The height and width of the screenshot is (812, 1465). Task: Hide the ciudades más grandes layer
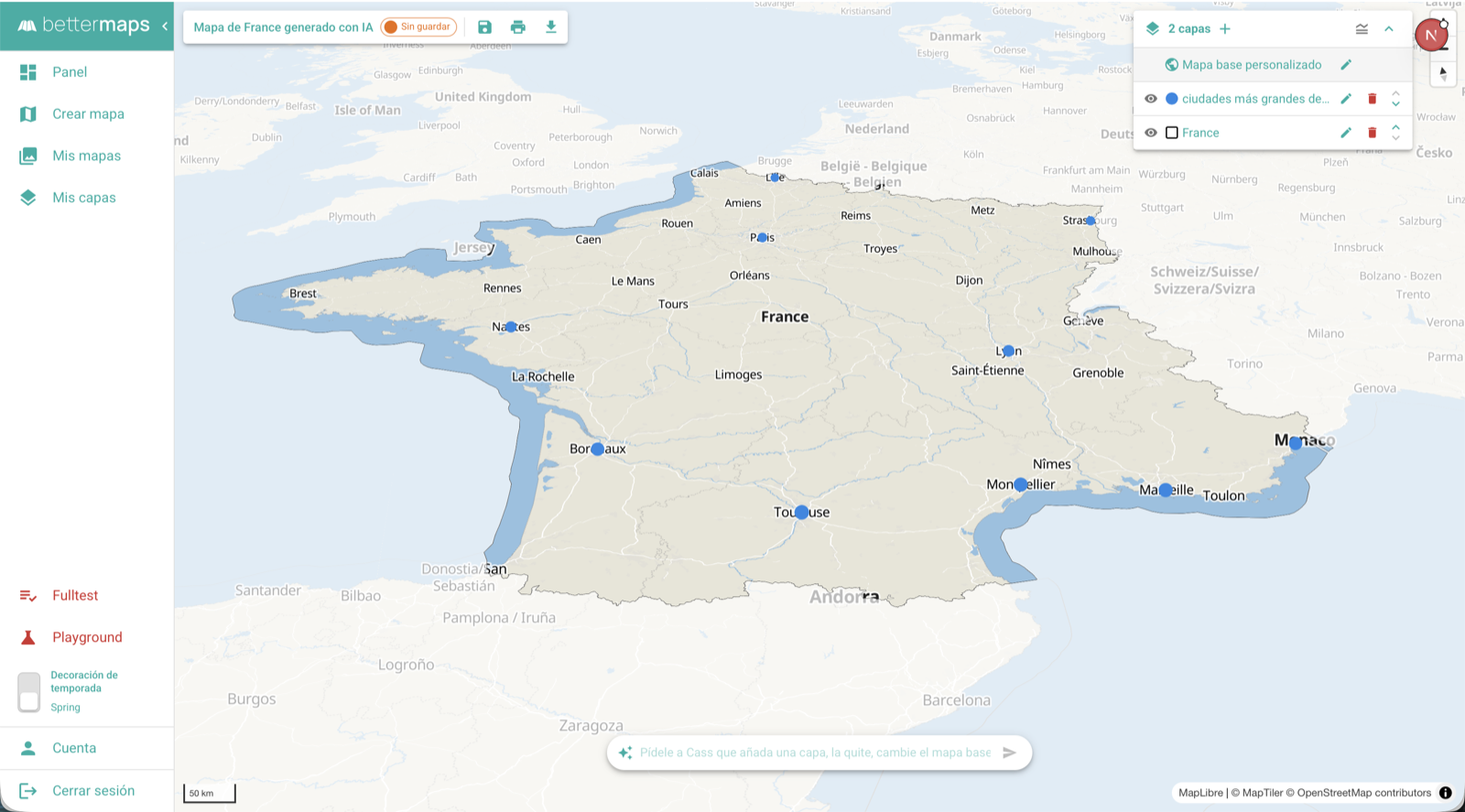pos(1151,99)
